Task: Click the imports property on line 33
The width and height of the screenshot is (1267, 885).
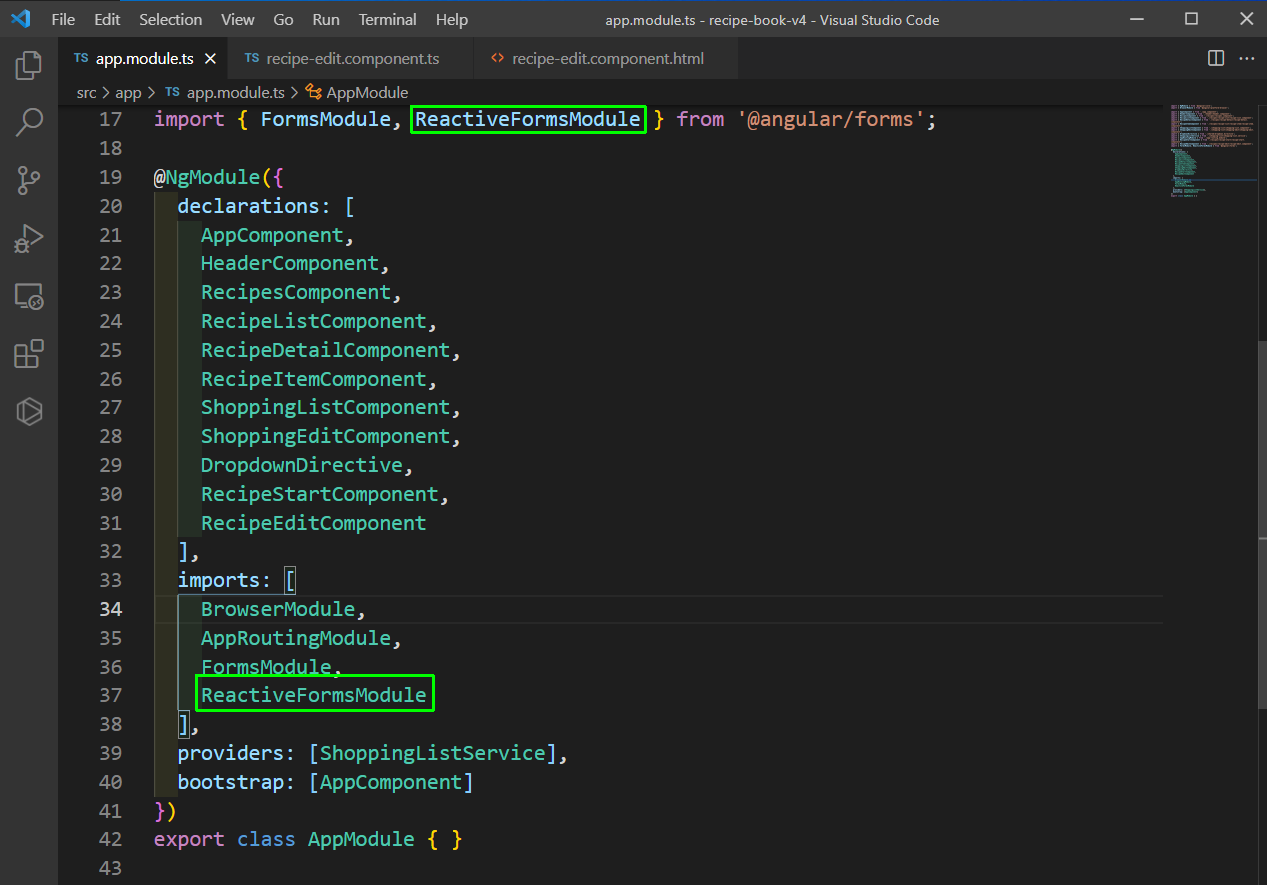Action: tap(219, 580)
